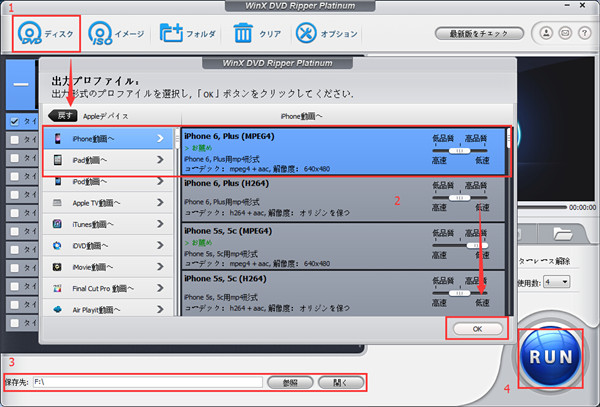Expand the Apple TV動画へ category
600x407 pixels.
162,203
